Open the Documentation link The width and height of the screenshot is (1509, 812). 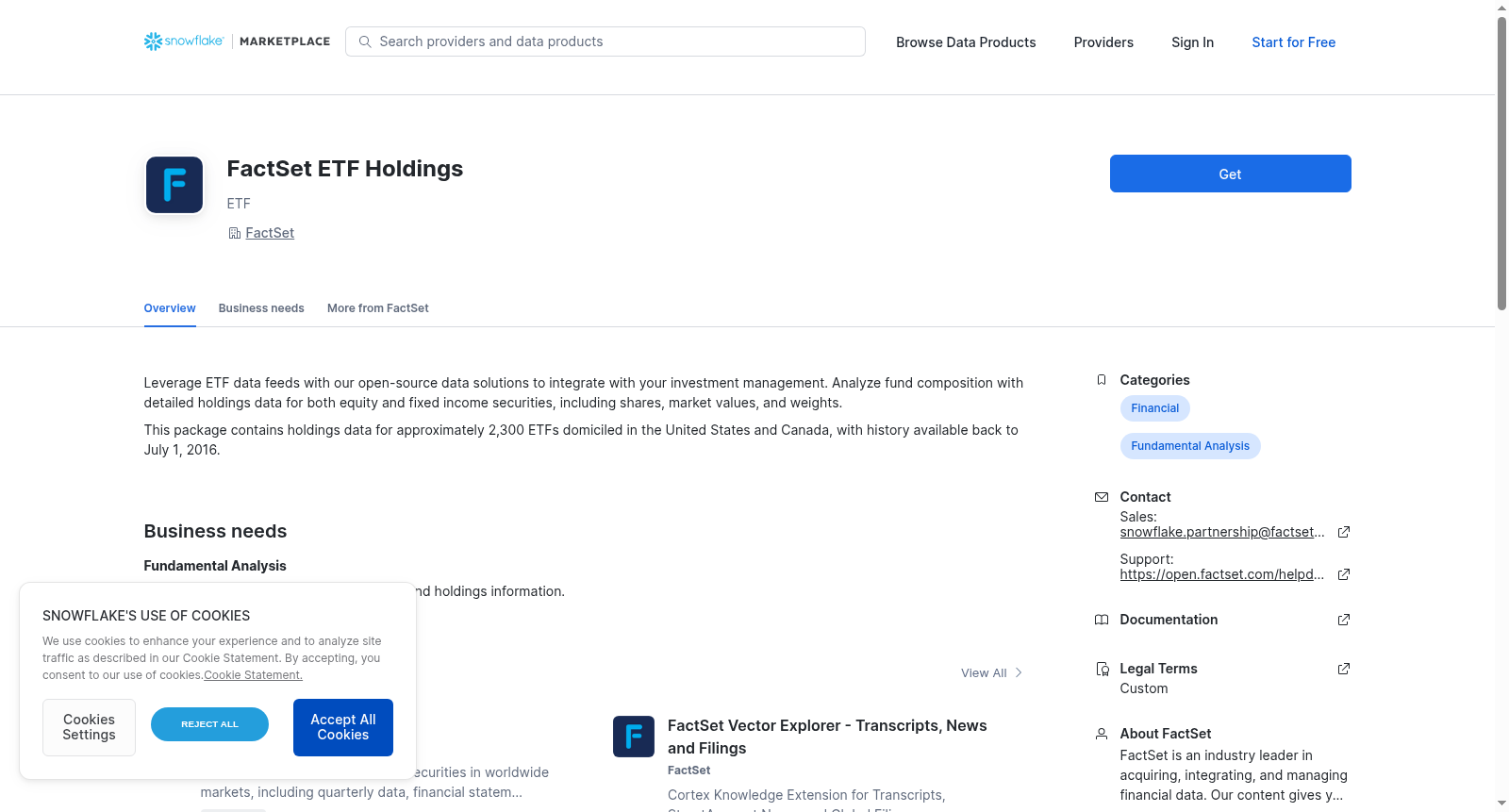(1169, 620)
